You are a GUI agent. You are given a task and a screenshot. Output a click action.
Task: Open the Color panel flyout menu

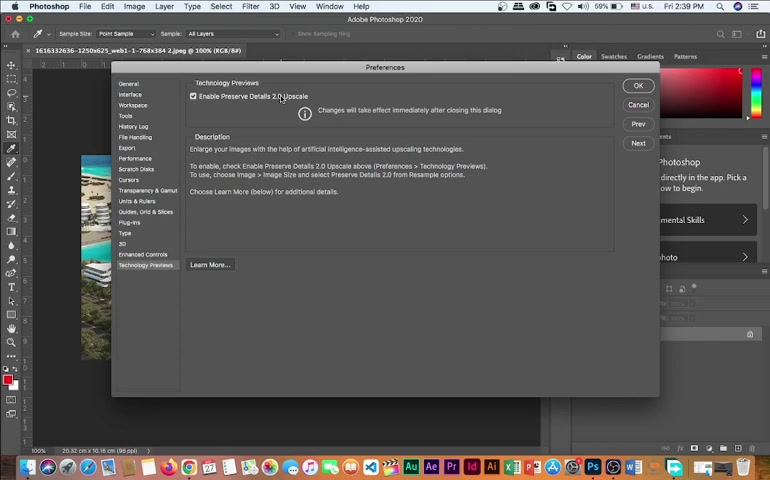(764, 57)
